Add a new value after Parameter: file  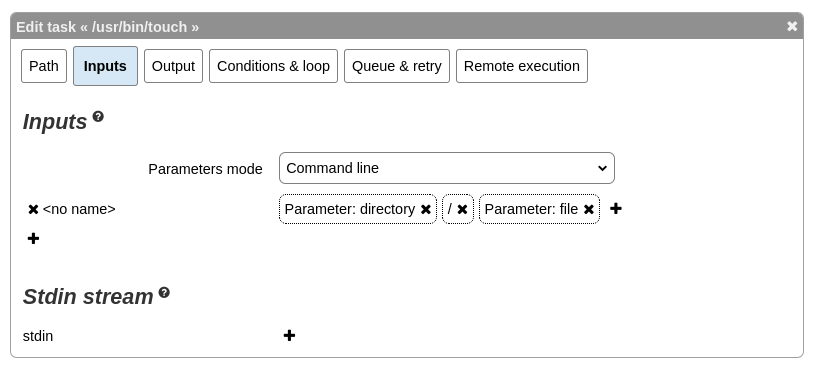(615, 208)
